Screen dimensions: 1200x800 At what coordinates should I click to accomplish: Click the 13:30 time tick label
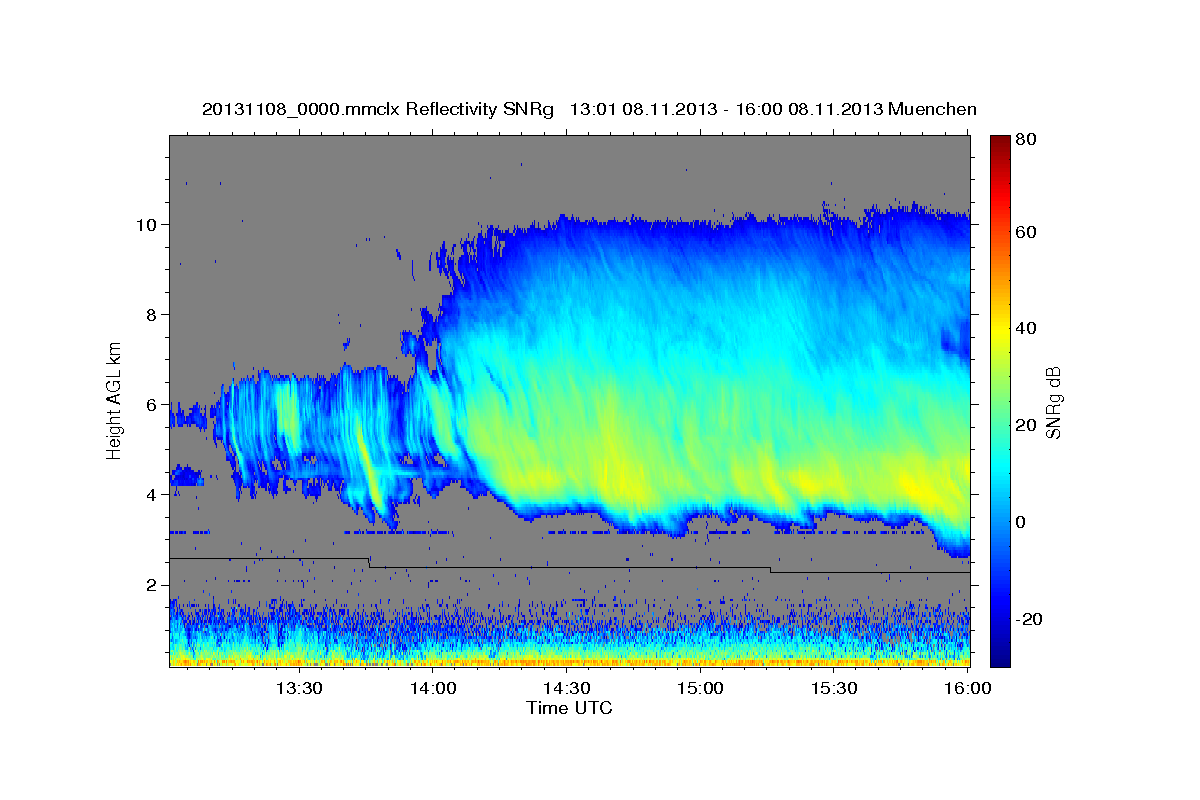[x=299, y=688]
